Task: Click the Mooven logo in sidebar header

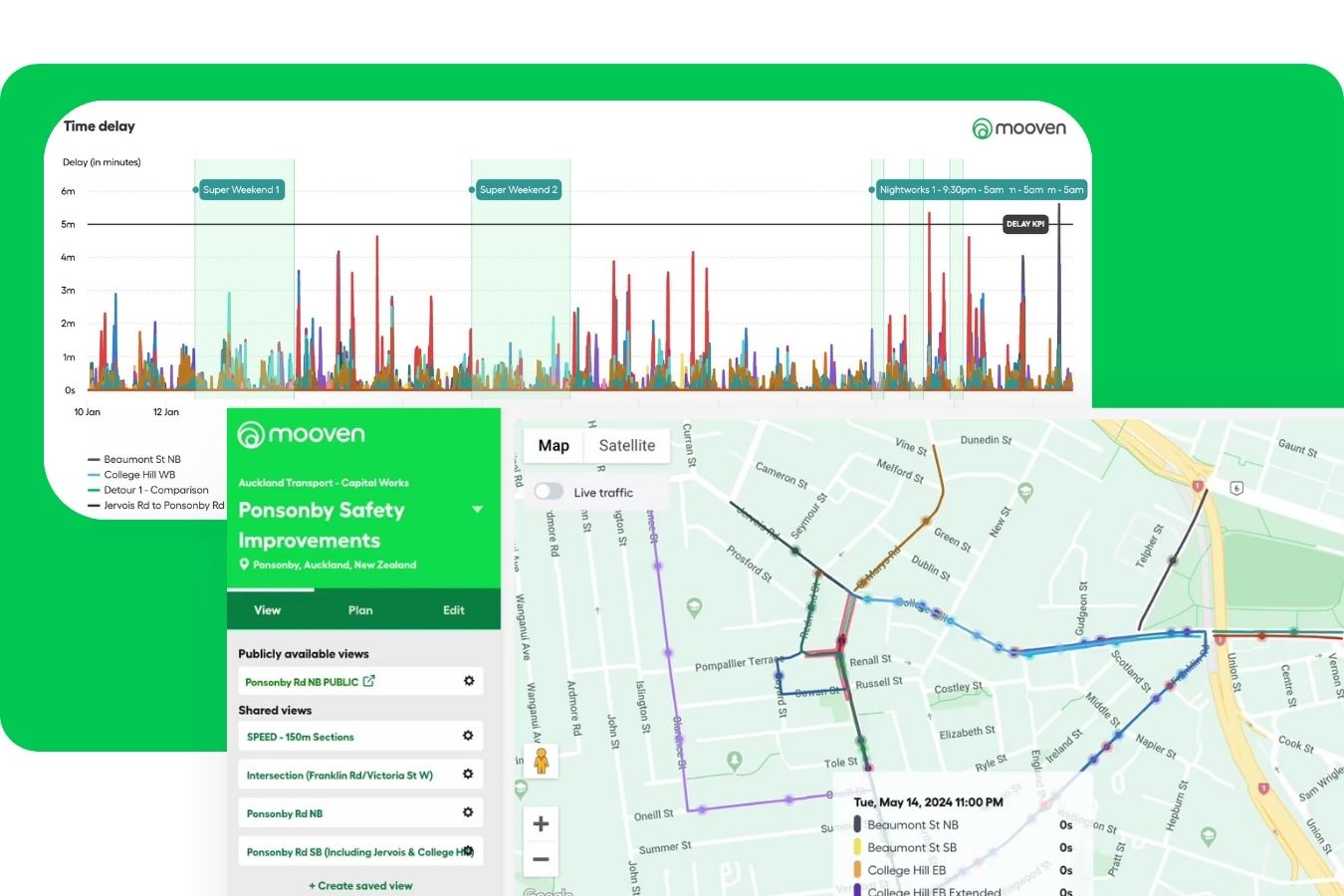Action: click(x=302, y=434)
